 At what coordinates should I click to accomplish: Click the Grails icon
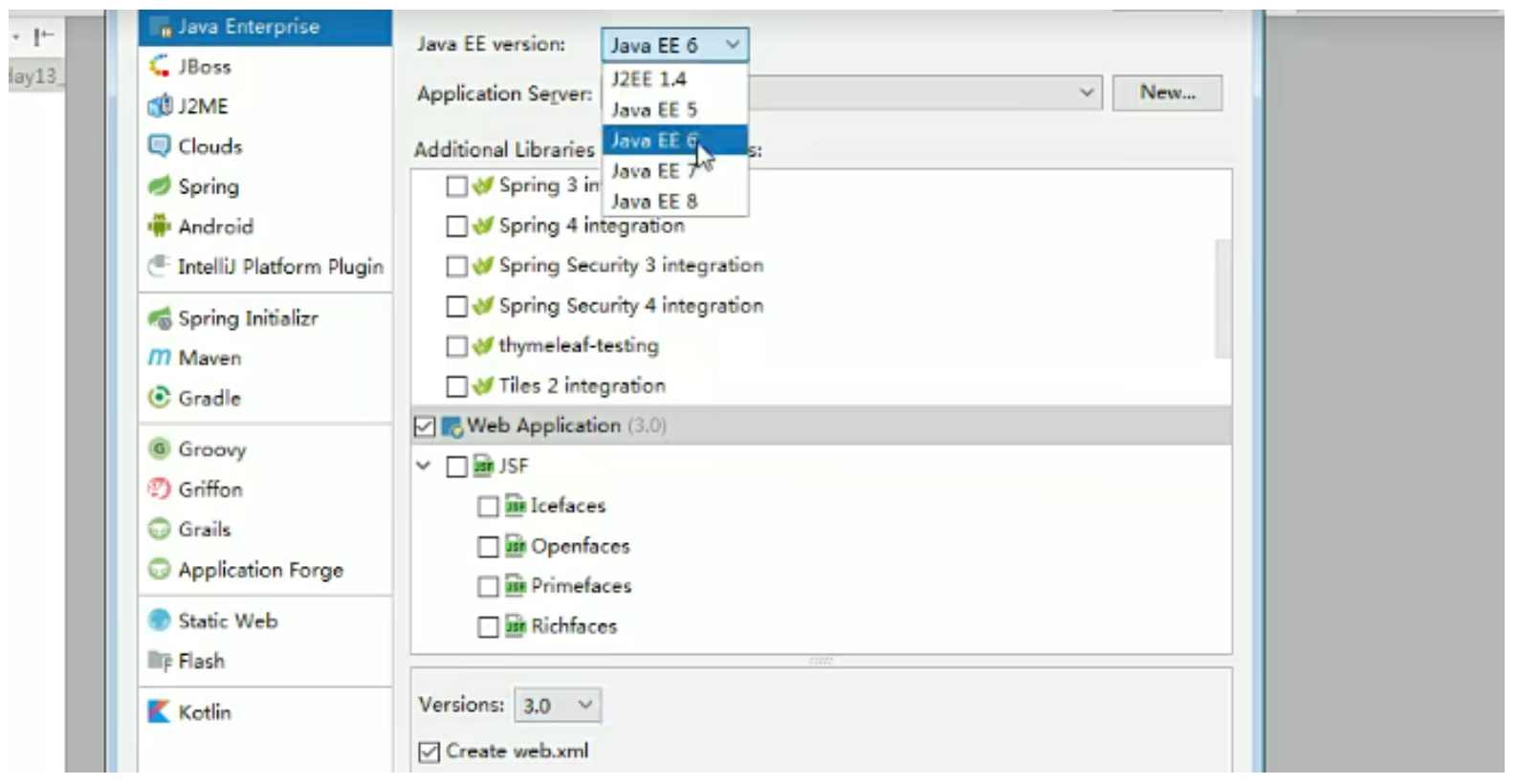coord(160,529)
